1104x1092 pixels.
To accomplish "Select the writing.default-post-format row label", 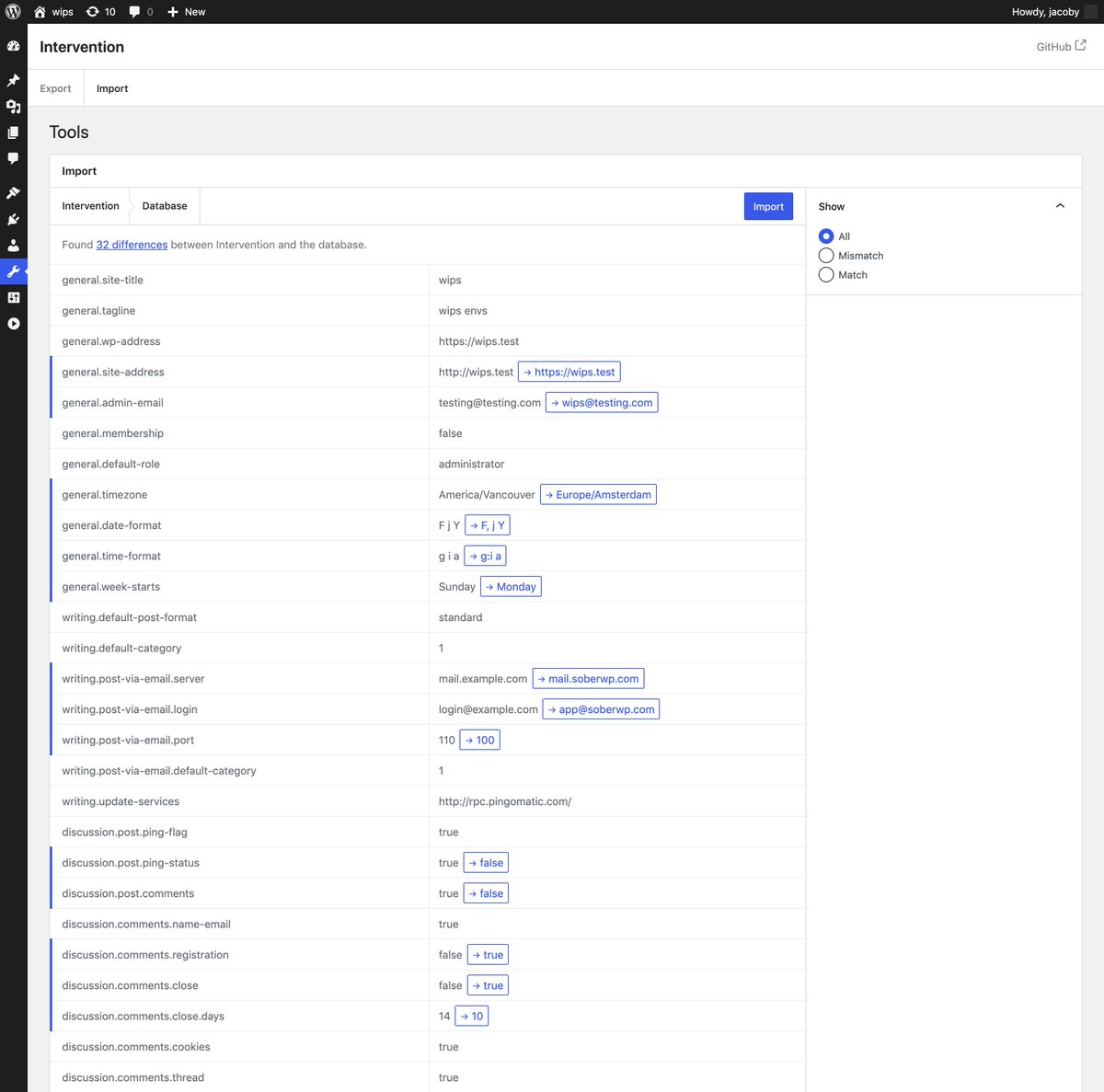I will pos(129,617).
